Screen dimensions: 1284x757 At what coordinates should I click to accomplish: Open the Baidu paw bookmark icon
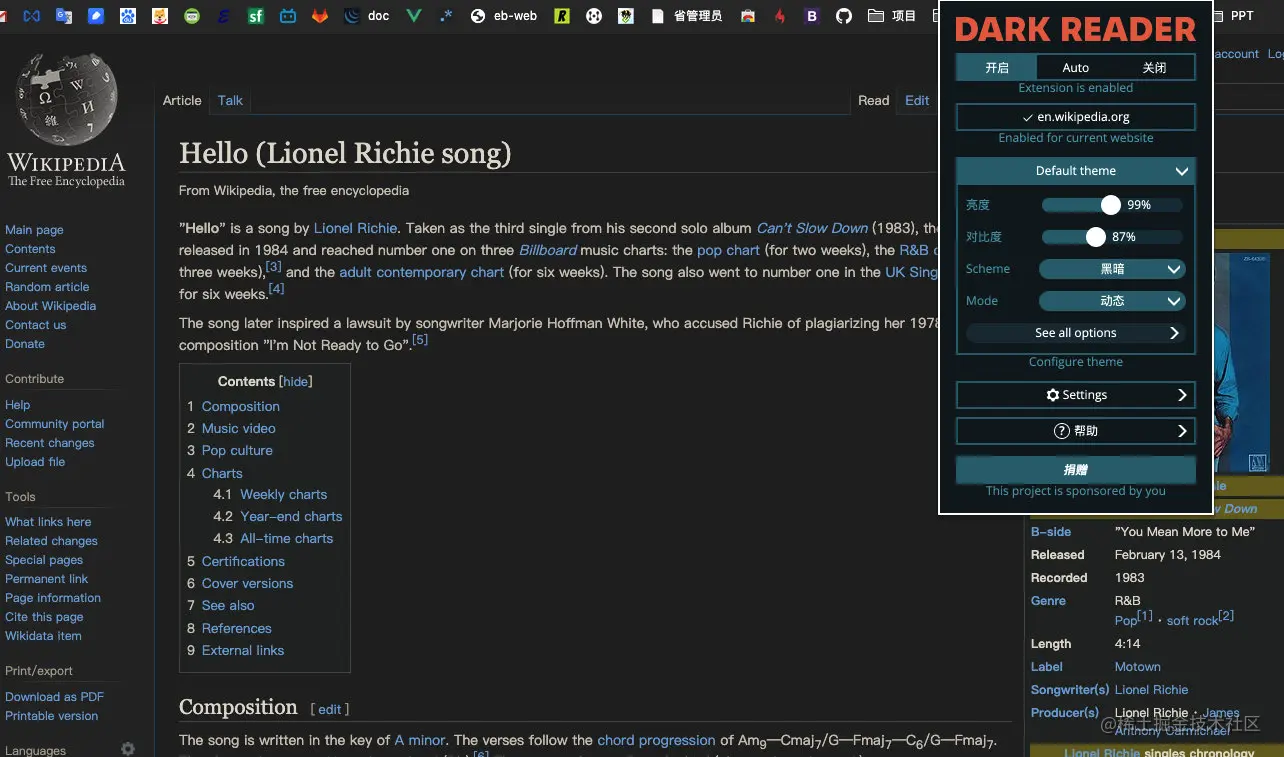tap(128, 16)
